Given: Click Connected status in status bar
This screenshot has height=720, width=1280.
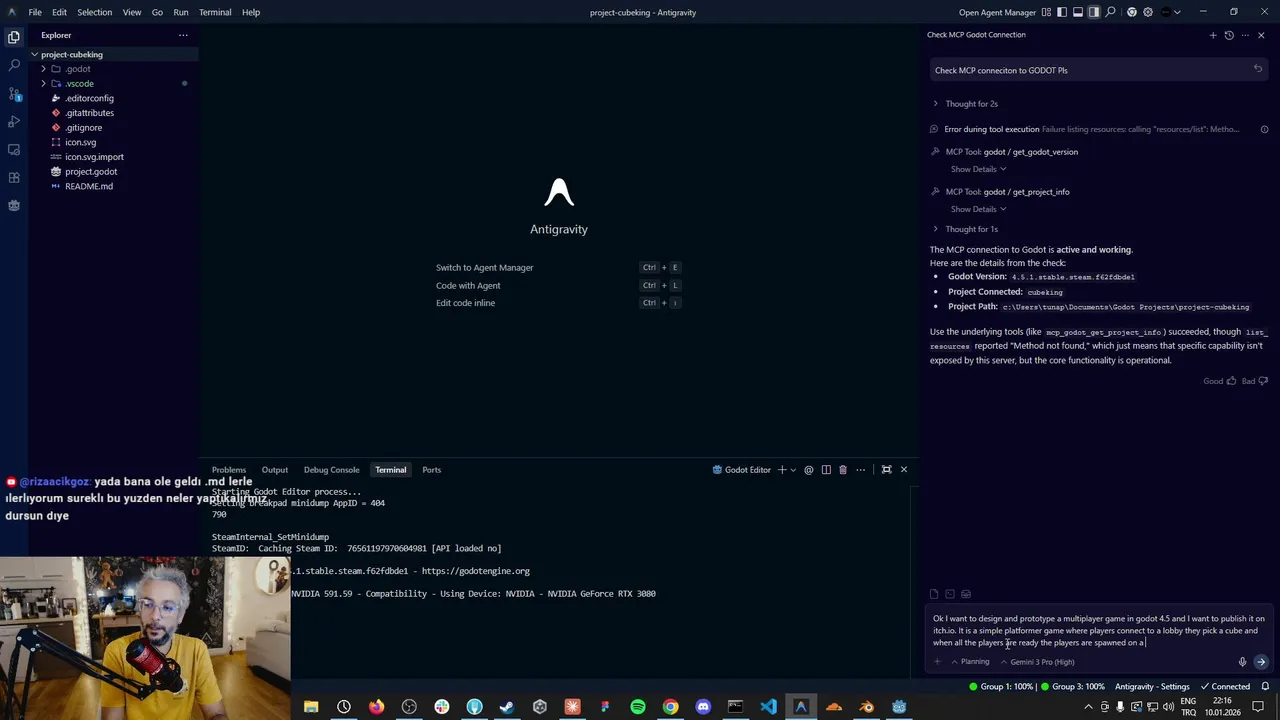Looking at the screenshot, I should point(1225,687).
